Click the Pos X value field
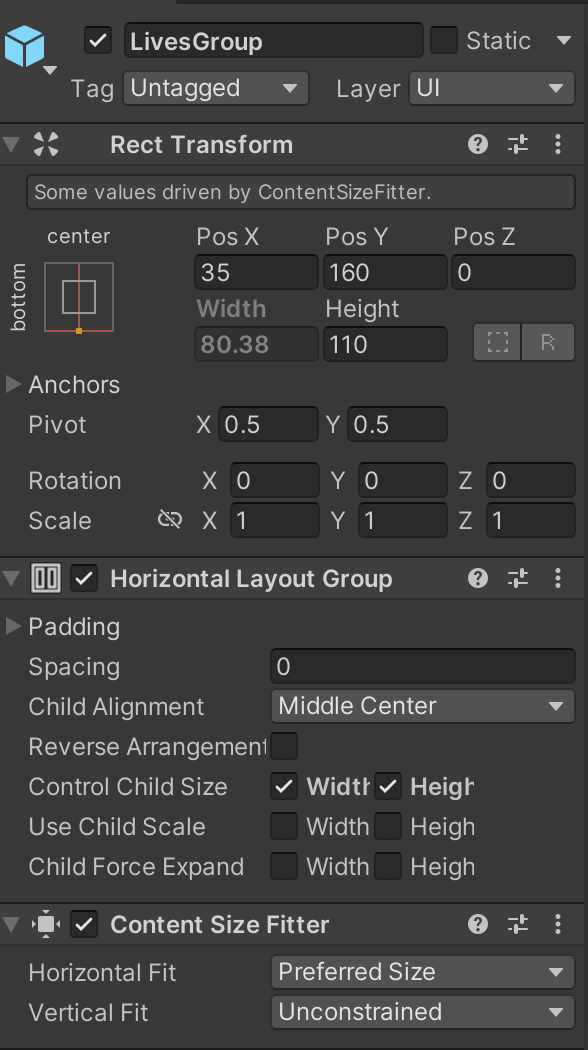 pyautogui.click(x=255, y=272)
